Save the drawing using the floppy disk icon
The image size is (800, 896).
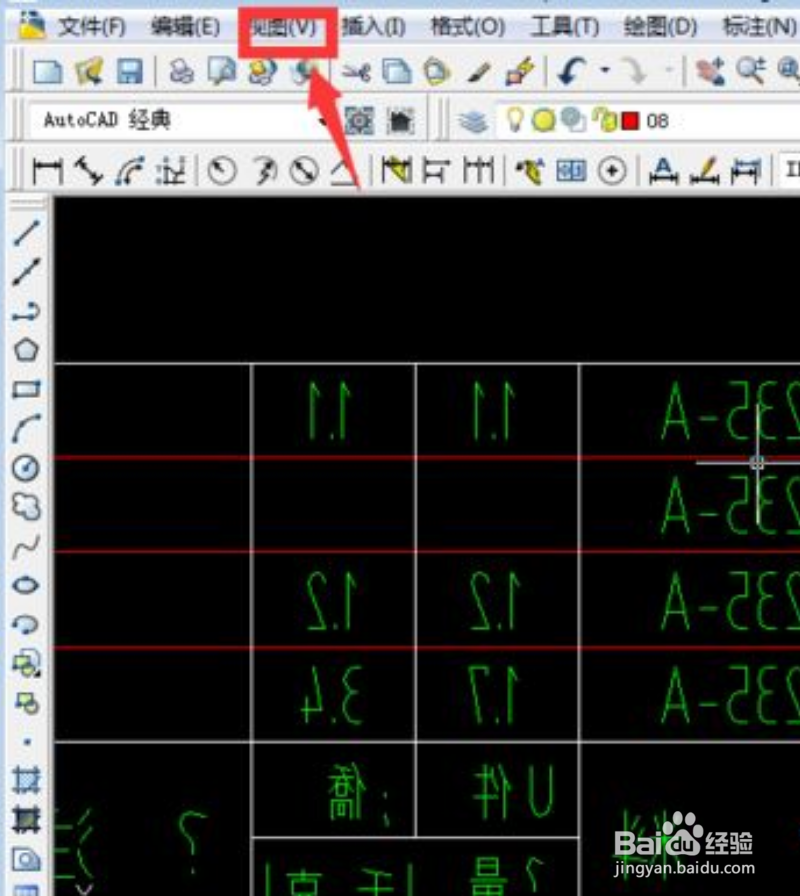(130, 73)
